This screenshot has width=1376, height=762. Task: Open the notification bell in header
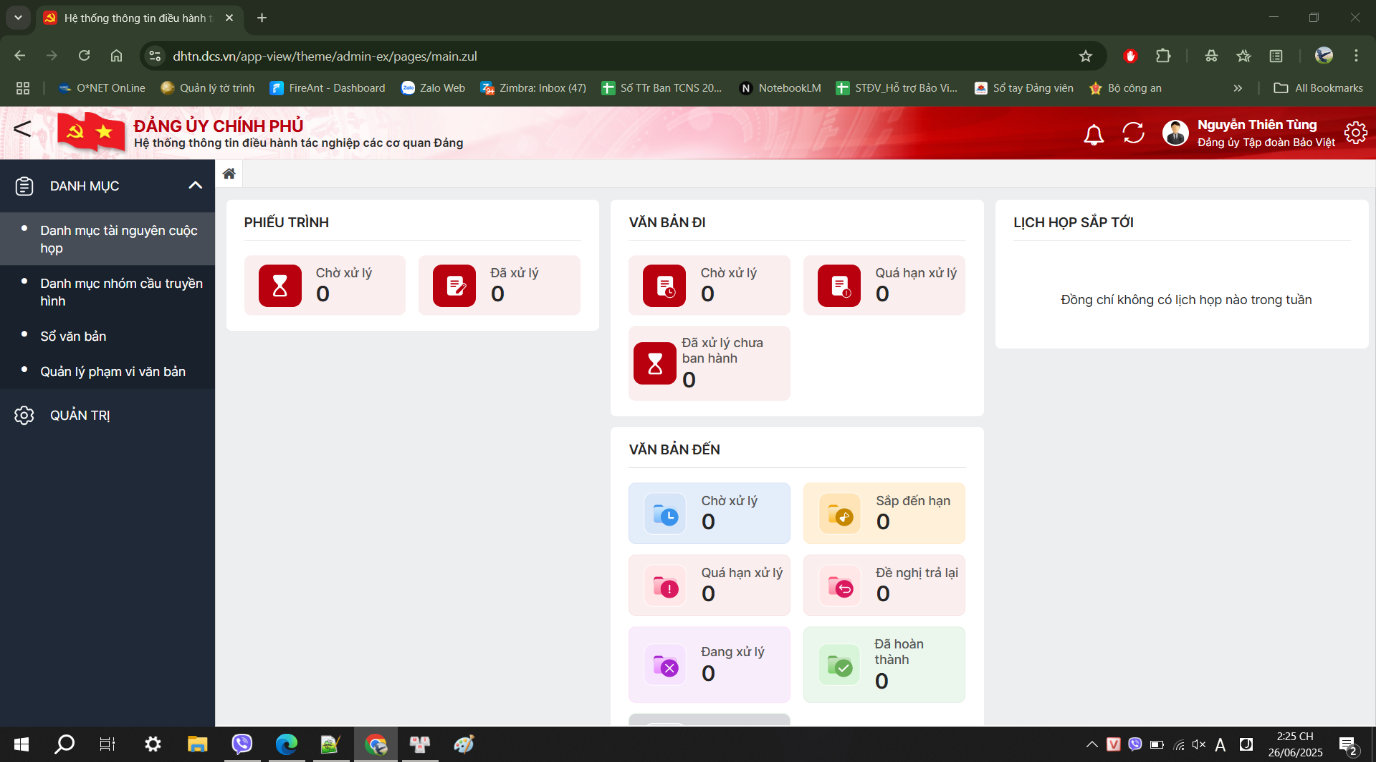click(x=1094, y=134)
